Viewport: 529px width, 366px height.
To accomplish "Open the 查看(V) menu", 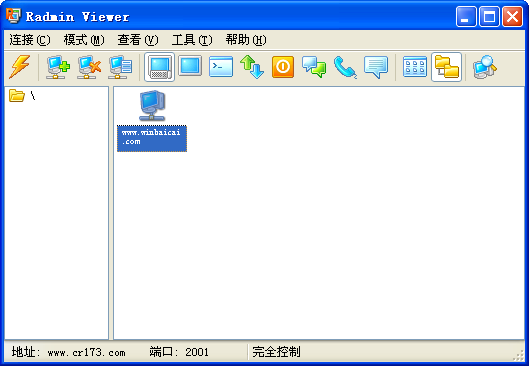I will (x=138, y=40).
